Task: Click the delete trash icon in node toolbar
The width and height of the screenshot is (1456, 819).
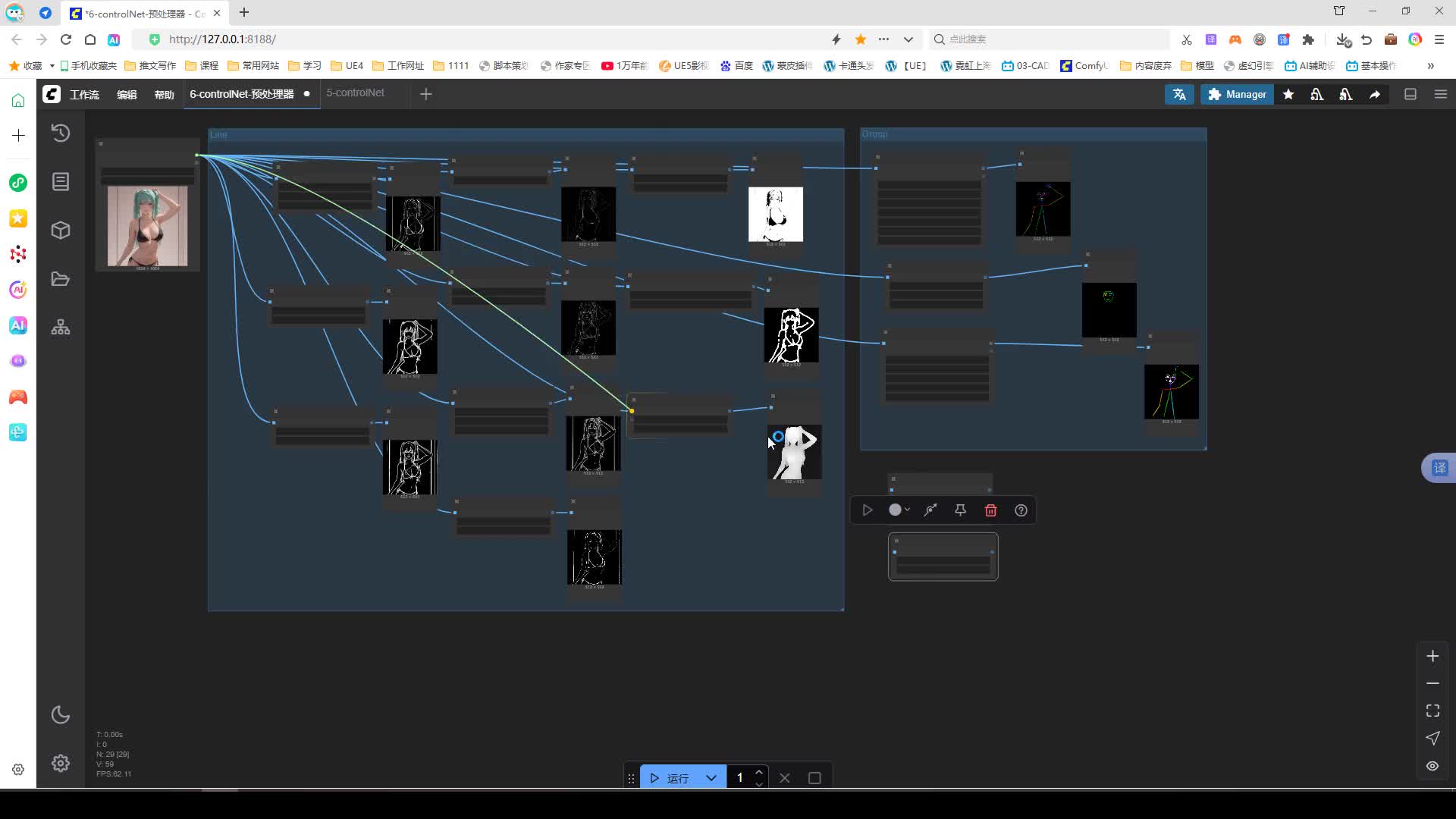Action: 990,510
